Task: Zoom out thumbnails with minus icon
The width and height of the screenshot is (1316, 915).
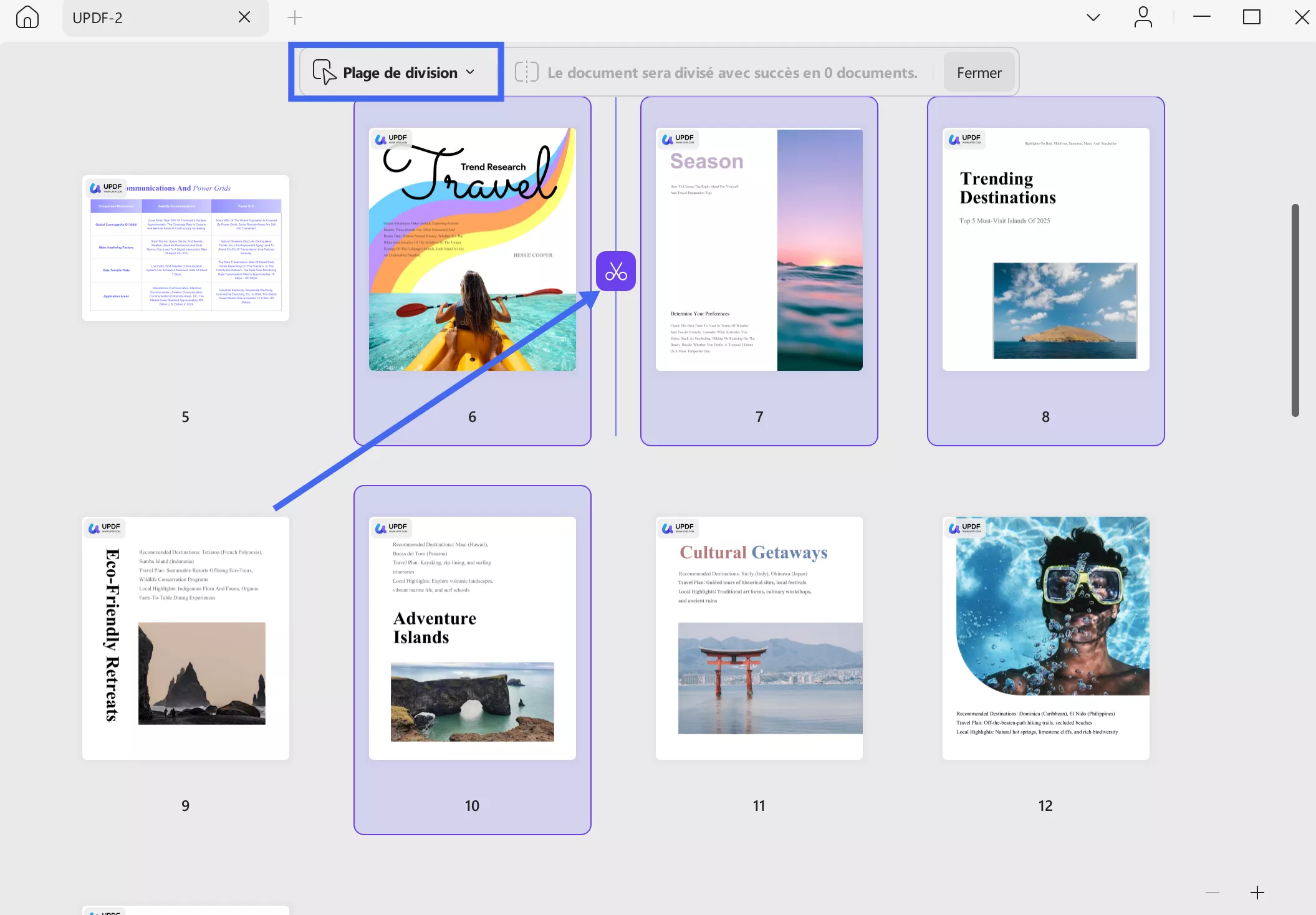Action: [1212, 893]
